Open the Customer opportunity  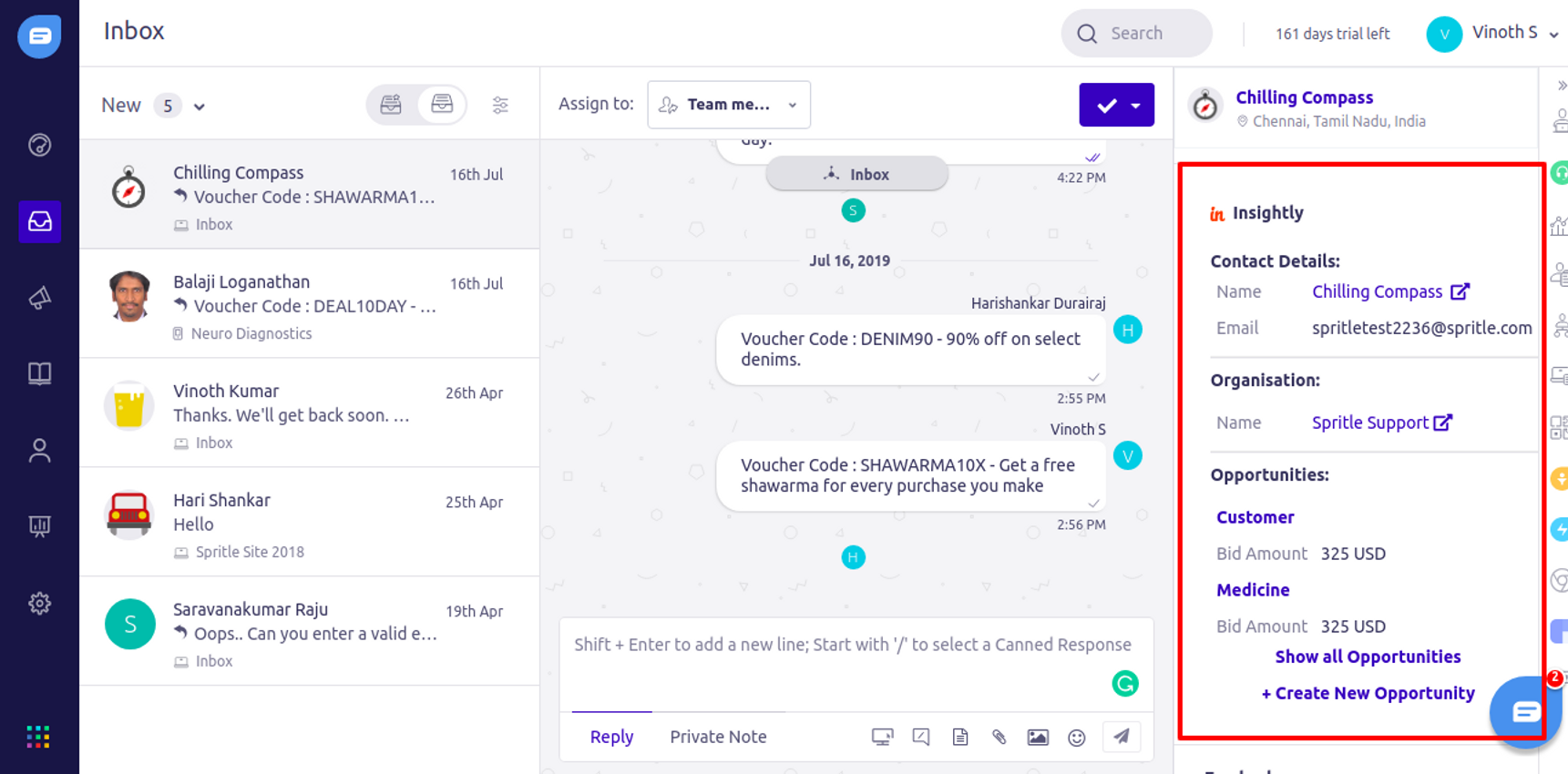click(1255, 517)
